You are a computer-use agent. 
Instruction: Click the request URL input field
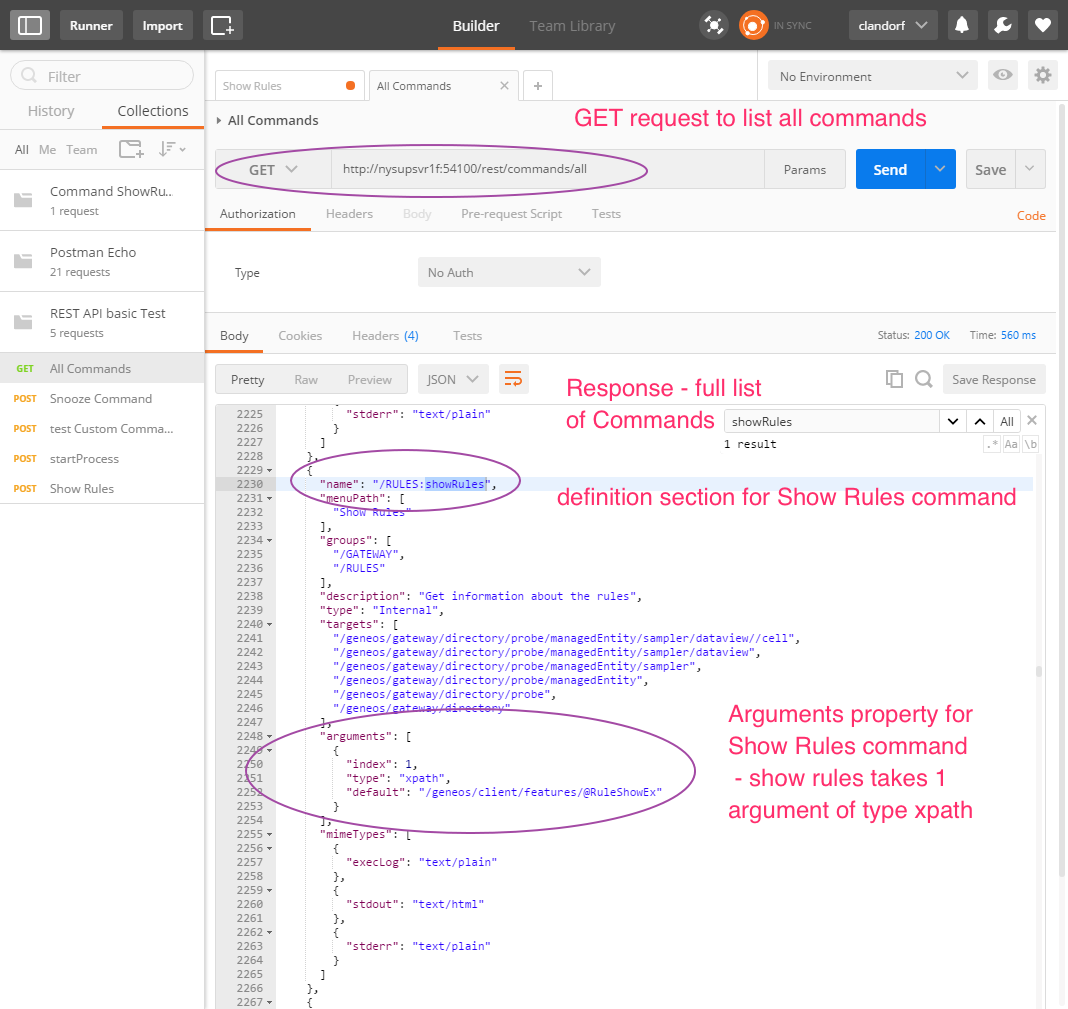pyautogui.click(x=547, y=170)
